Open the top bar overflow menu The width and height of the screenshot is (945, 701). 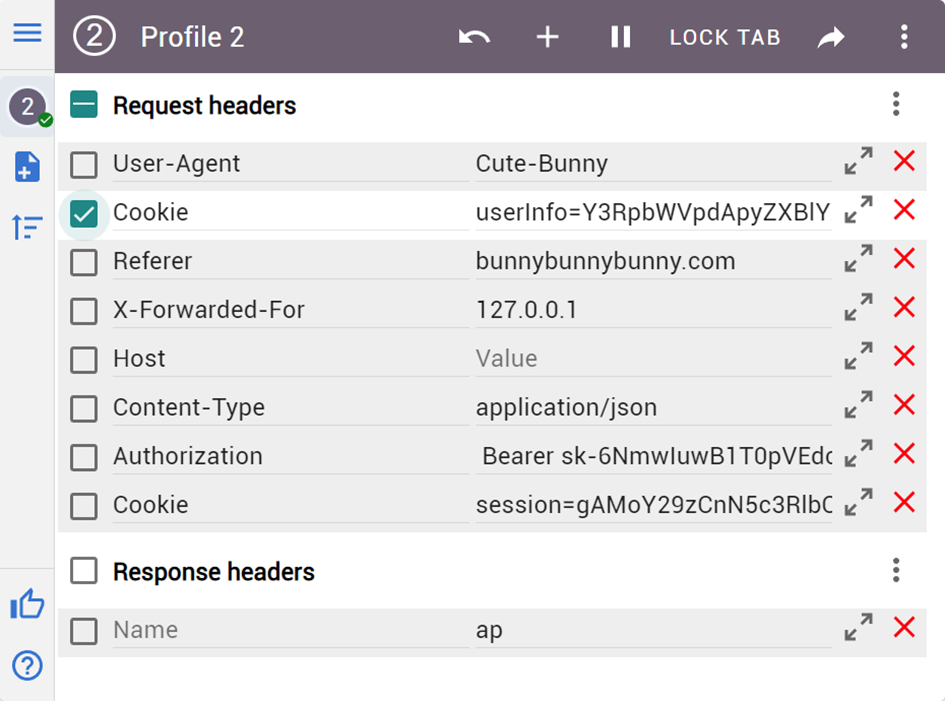click(x=904, y=37)
